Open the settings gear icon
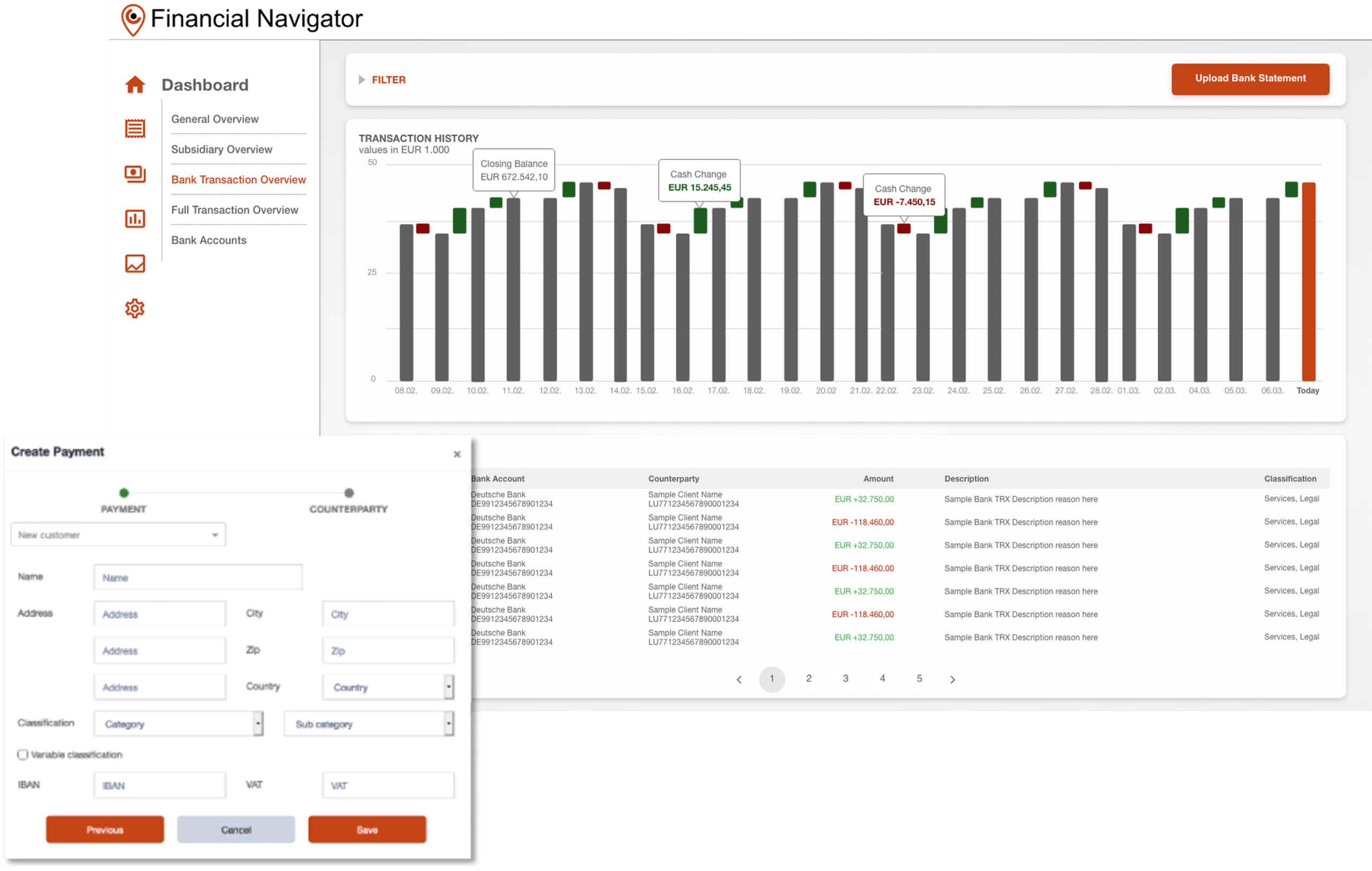Viewport: 1372px width, 871px height. (x=135, y=309)
